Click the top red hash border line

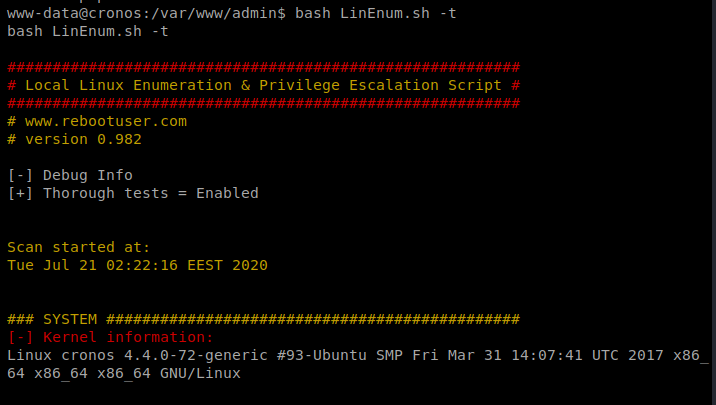click(263, 68)
